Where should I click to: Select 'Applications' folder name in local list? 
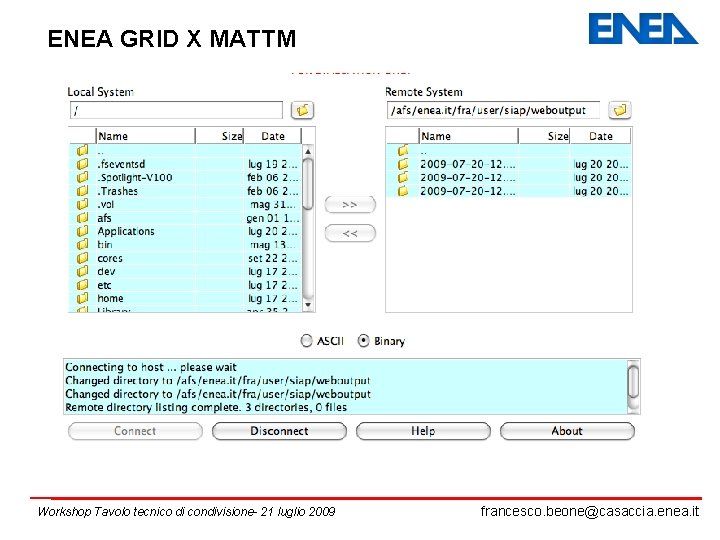pyautogui.click(x=126, y=231)
